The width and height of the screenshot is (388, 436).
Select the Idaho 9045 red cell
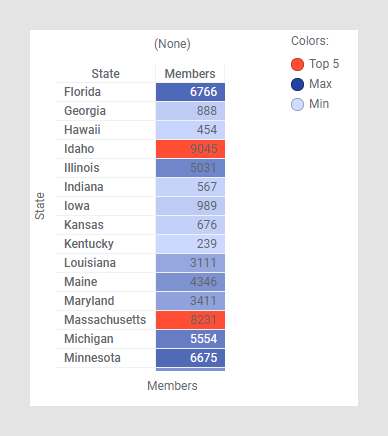click(x=190, y=149)
